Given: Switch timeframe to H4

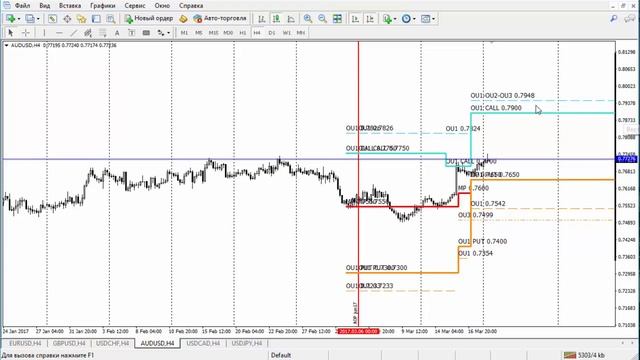Looking at the screenshot, I should point(257,33).
